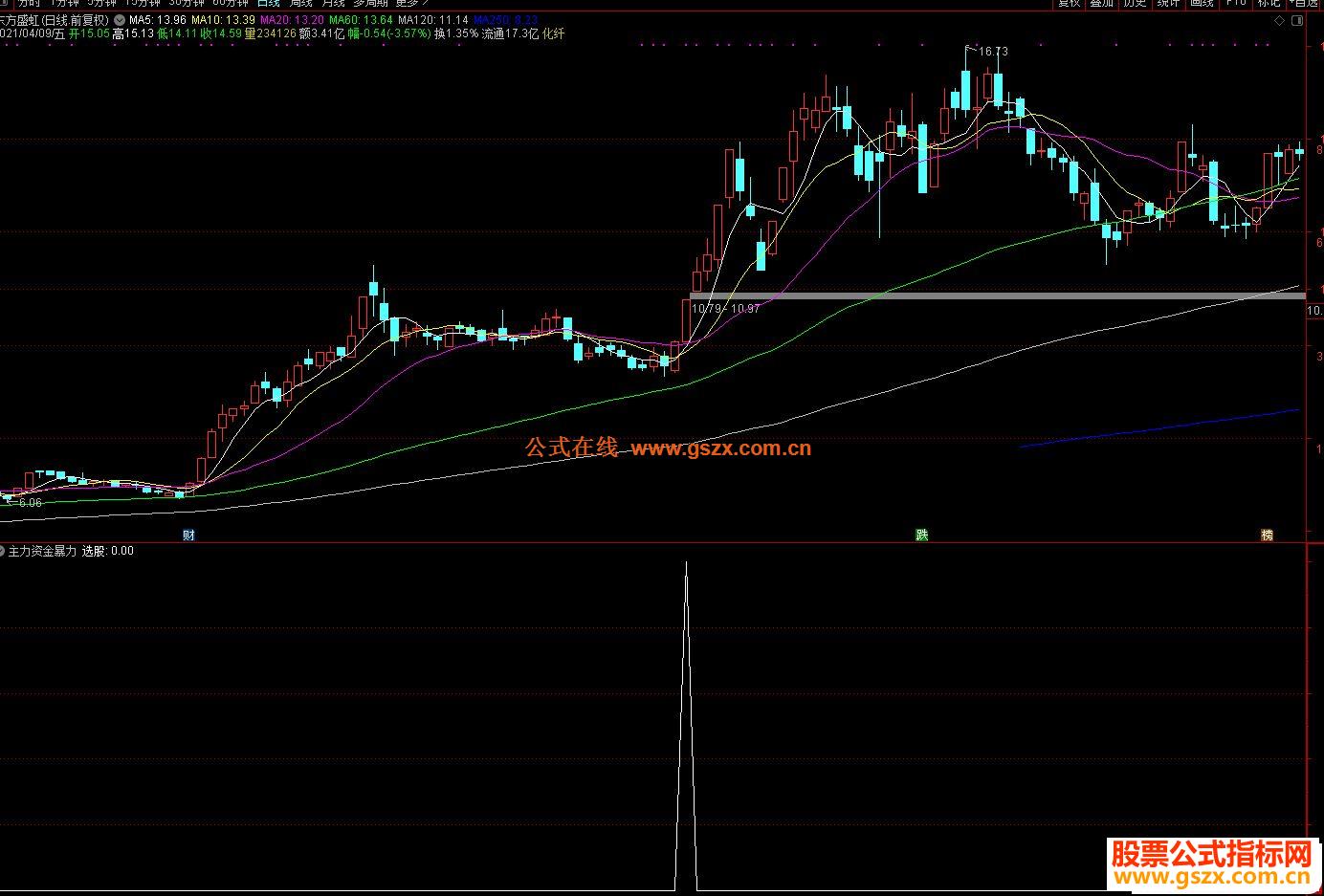Click the 跌 marker on the timeline

(921, 535)
